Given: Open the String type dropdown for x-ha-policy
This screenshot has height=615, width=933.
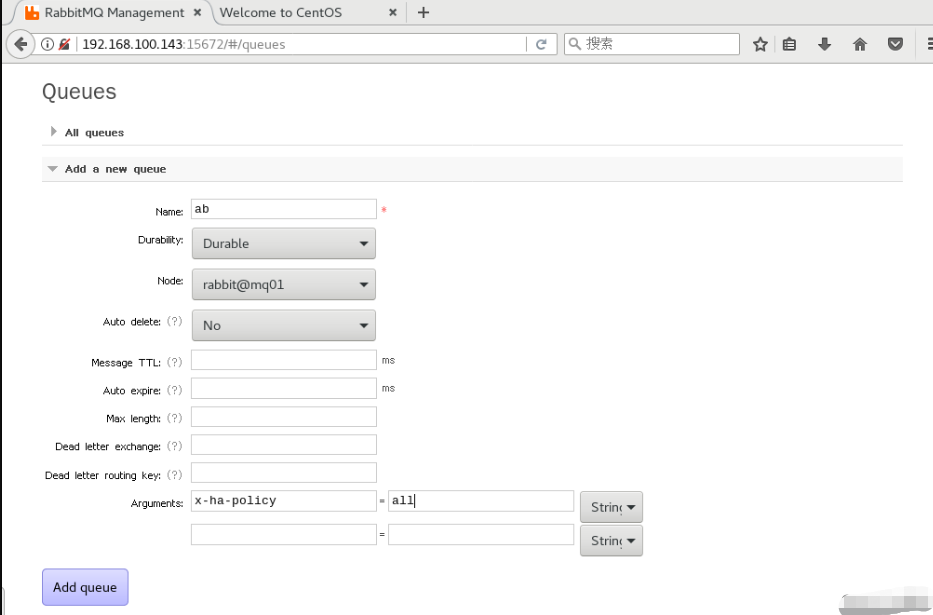Looking at the screenshot, I should [611, 507].
